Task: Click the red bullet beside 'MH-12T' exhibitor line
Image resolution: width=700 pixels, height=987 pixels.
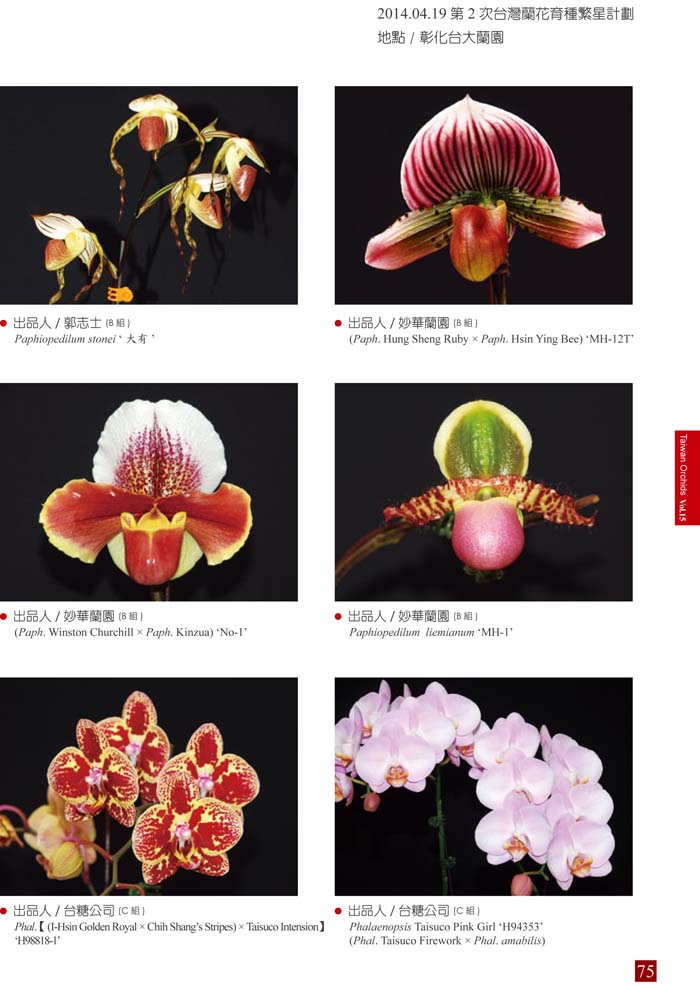Action: tap(339, 324)
